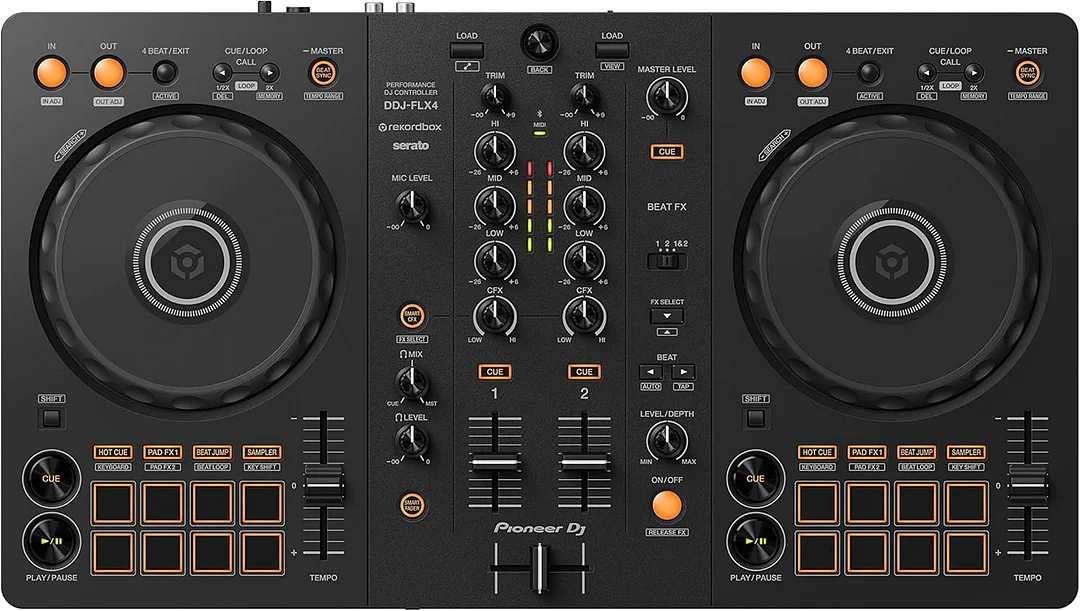
Task: Click channel 1 volume fader
Action: 495,463
